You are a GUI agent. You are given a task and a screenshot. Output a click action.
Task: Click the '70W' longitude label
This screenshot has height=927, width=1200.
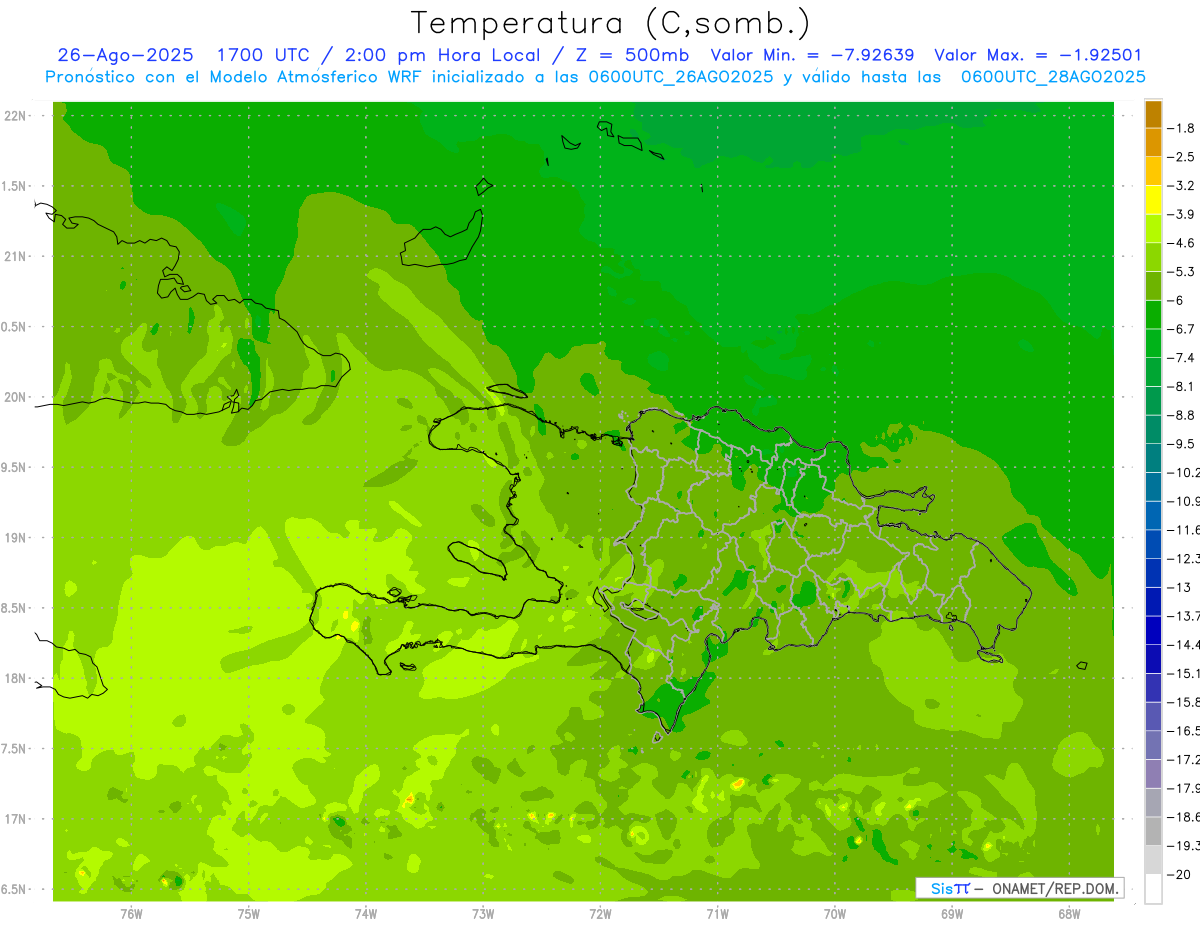[x=835, y=914]
